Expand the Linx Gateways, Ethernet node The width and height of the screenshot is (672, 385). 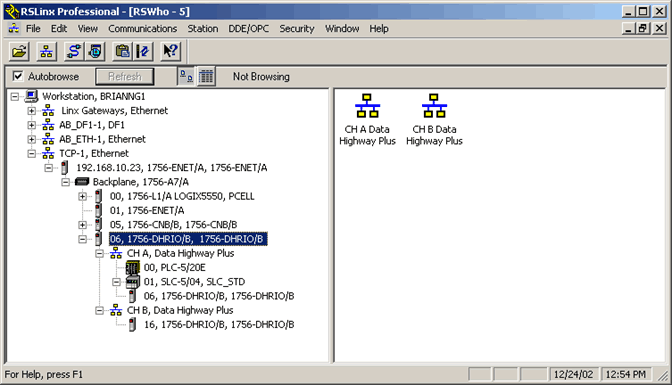click(x=32, y=111)
